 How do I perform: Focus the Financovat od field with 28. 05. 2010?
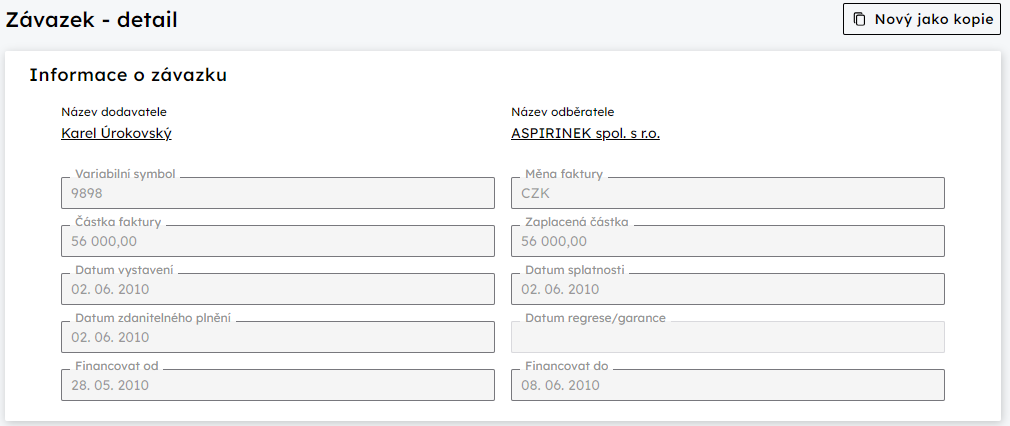pos(278,385)
